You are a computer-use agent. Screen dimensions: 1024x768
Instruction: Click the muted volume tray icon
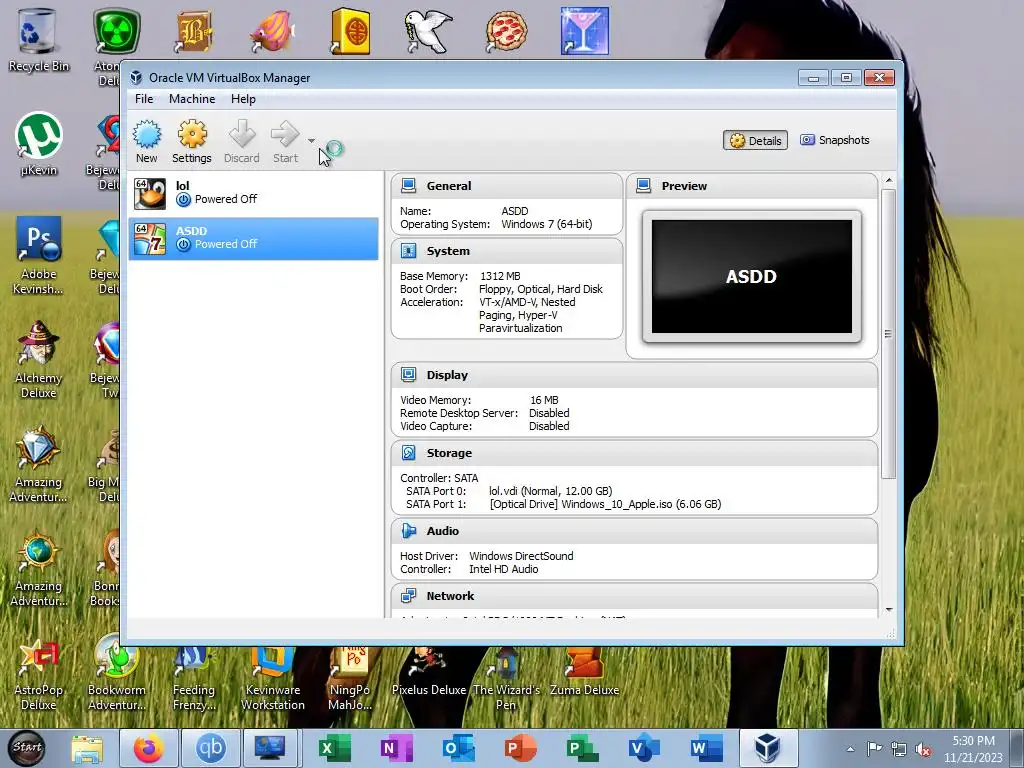coord(923,749)
